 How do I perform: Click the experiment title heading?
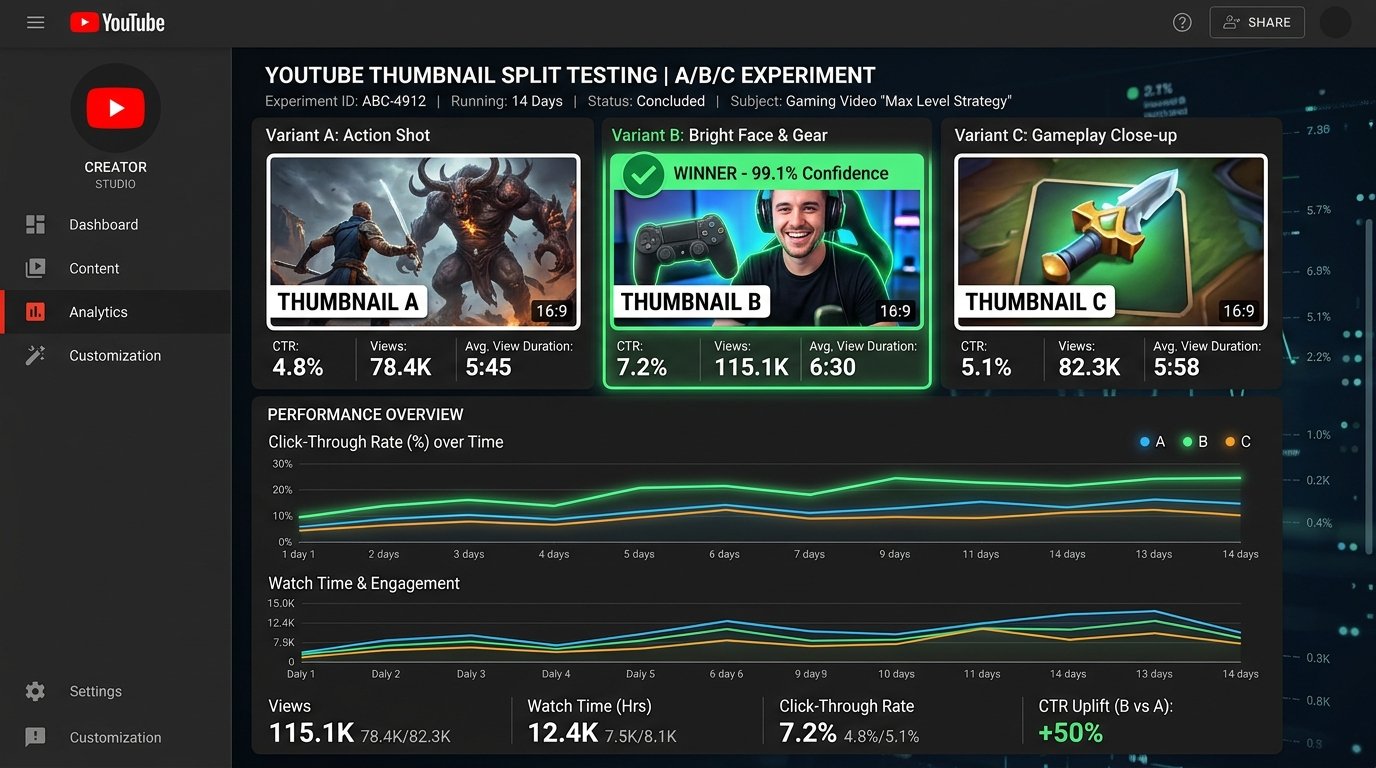tap(570, 75)
